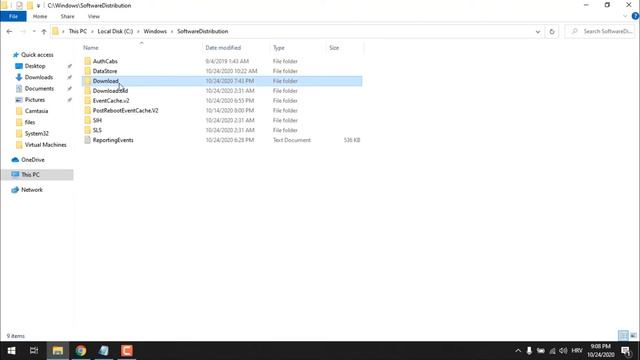Open the Share ribbon tab
The image size is (640, 360).
click(x=67, y=16)
